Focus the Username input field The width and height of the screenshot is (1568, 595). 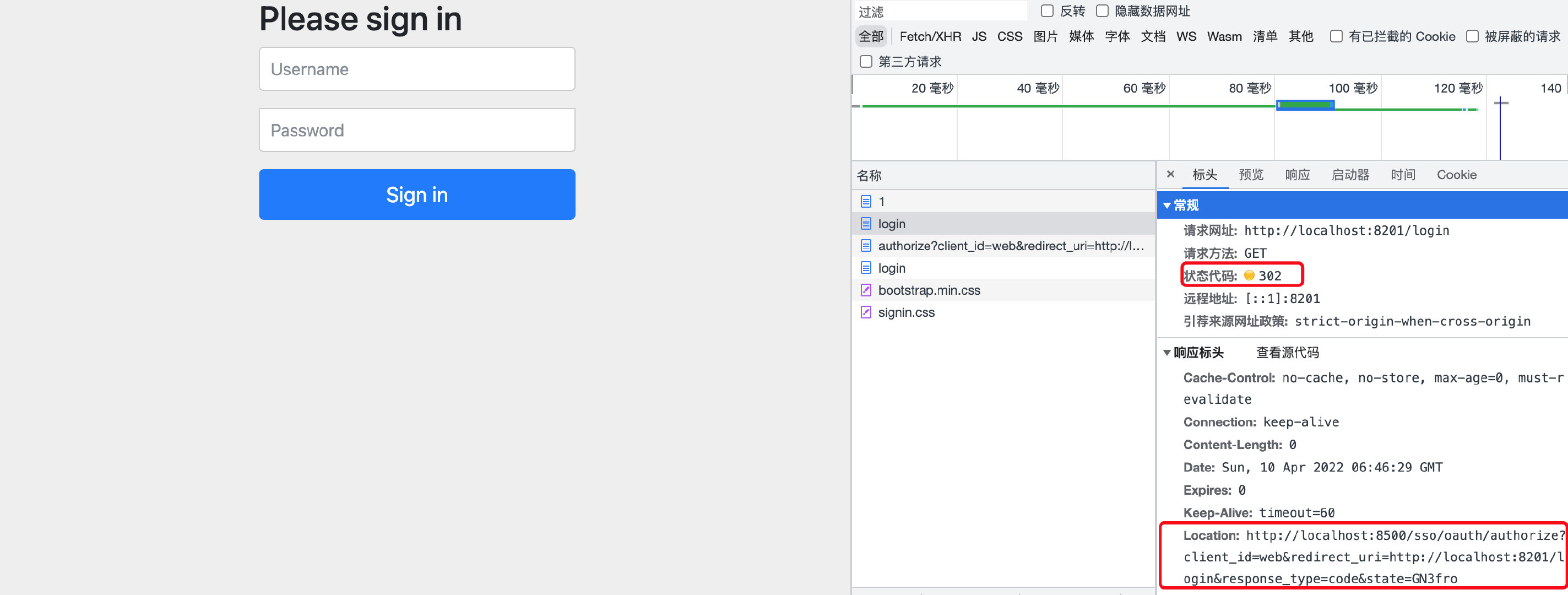[417, 69]
